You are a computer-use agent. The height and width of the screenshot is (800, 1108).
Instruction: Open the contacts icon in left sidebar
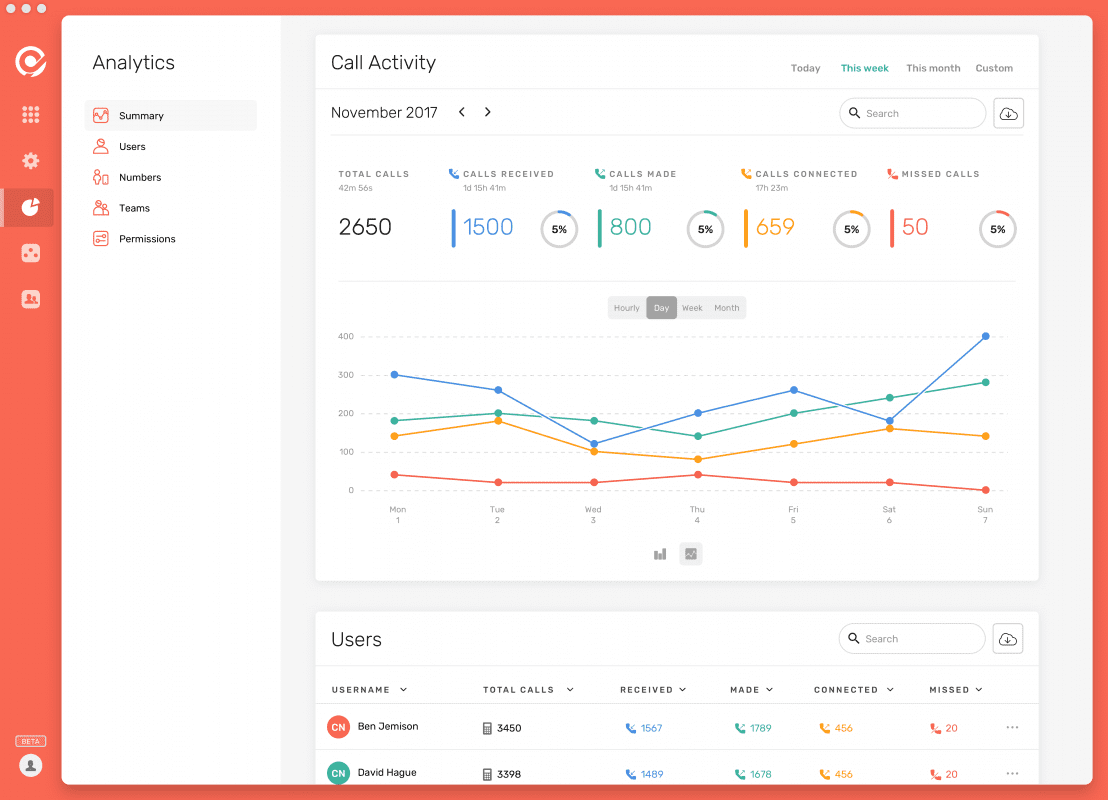[30, 299]
